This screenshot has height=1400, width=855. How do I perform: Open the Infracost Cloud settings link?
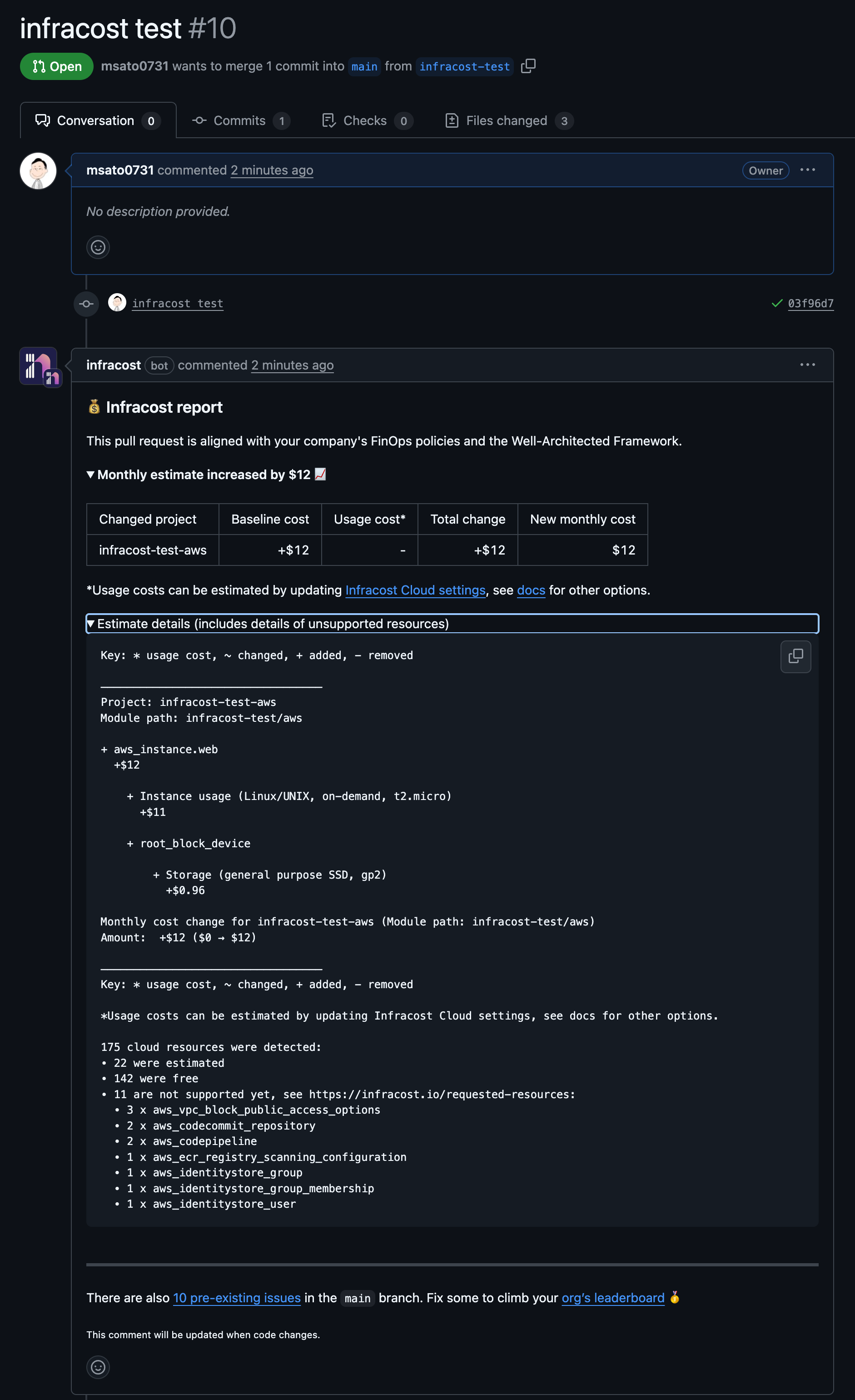tap(415, 590)
